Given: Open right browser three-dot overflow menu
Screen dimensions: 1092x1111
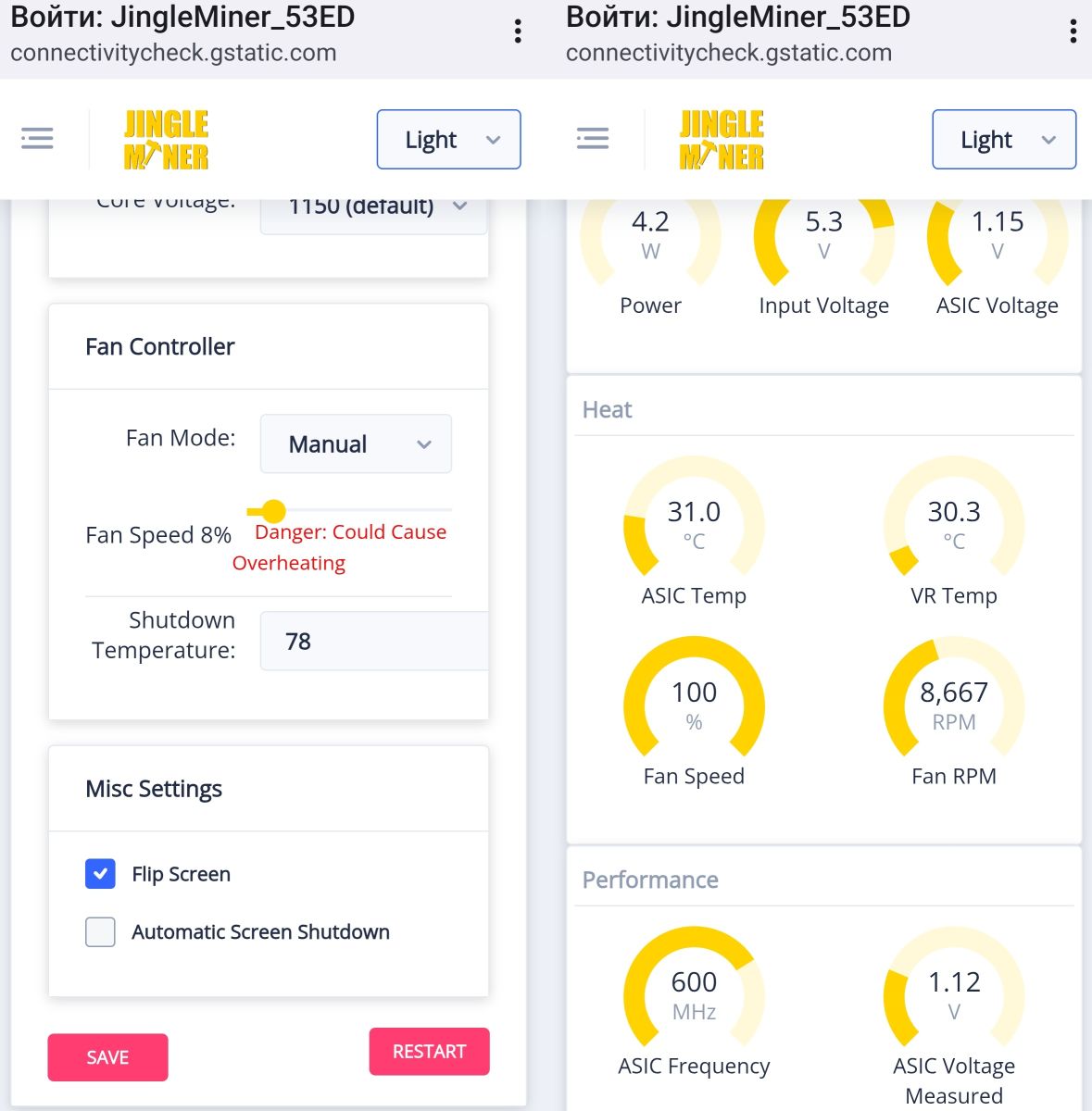Looking at the screenshot, I should (1073, 31).
